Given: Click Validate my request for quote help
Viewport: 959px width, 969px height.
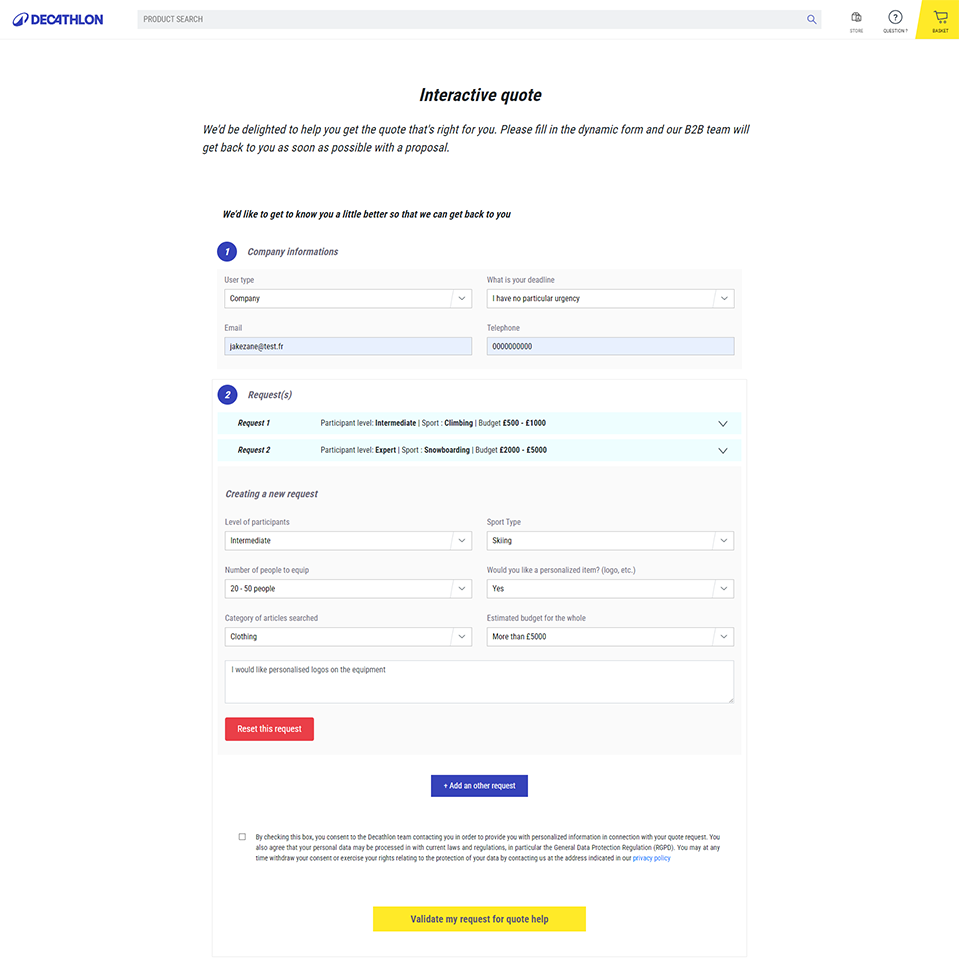Looking at the screenshot, I should coord(479,919).
